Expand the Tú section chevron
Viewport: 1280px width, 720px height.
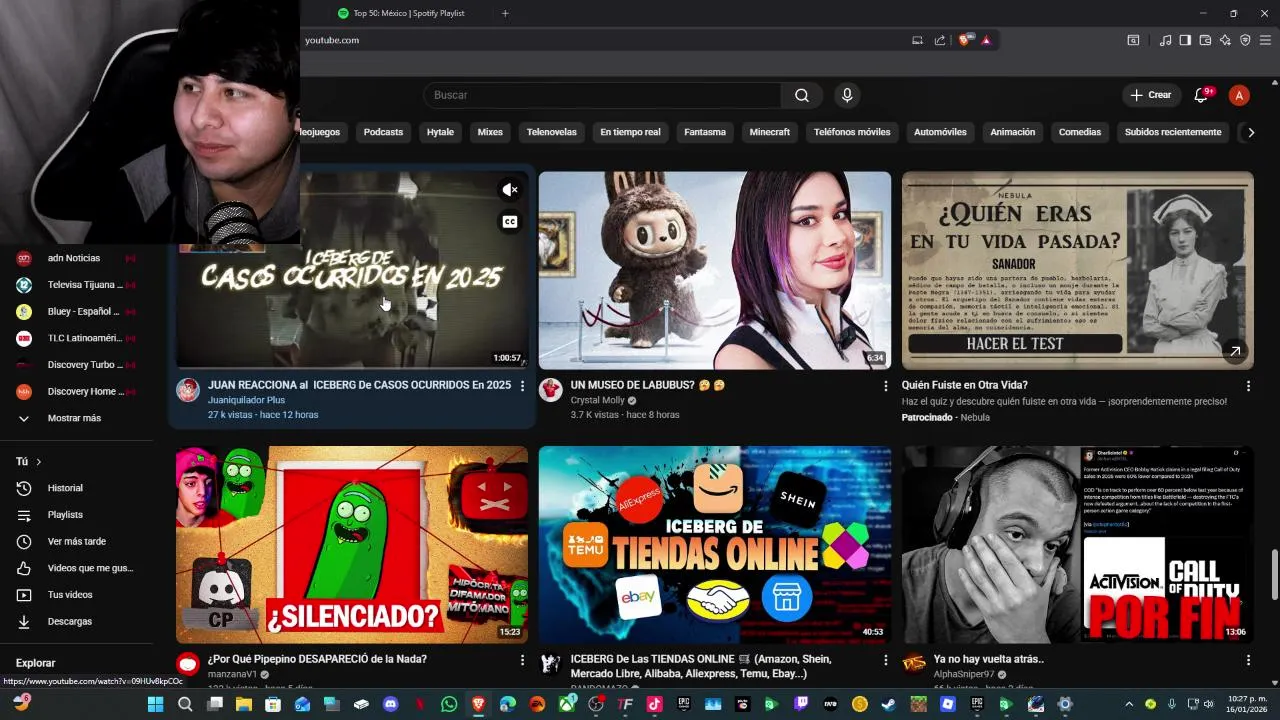pyautogui.click(x=39, y=462)
